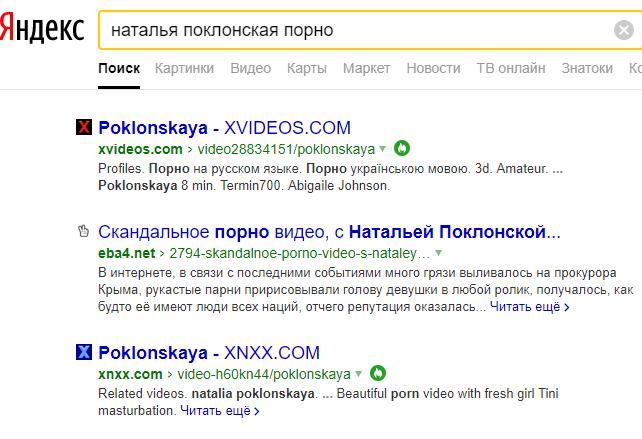Image resolution: width=642 pixels, height=439 pixels.
Task: Go to the Маркет tab
Action: pos(366,69)
